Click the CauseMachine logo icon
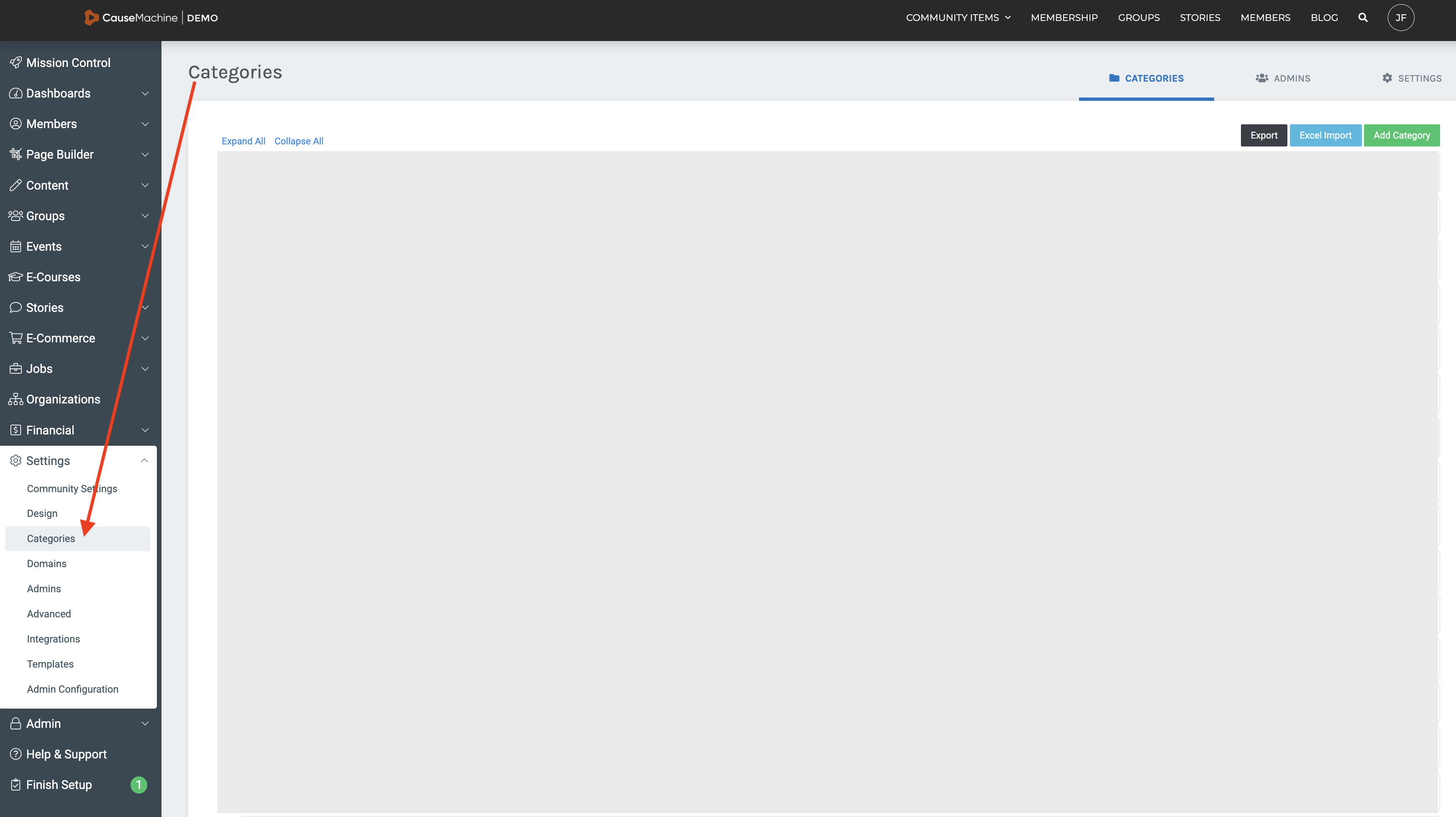This screenshot has width=1456, height=817. point(91,18)
